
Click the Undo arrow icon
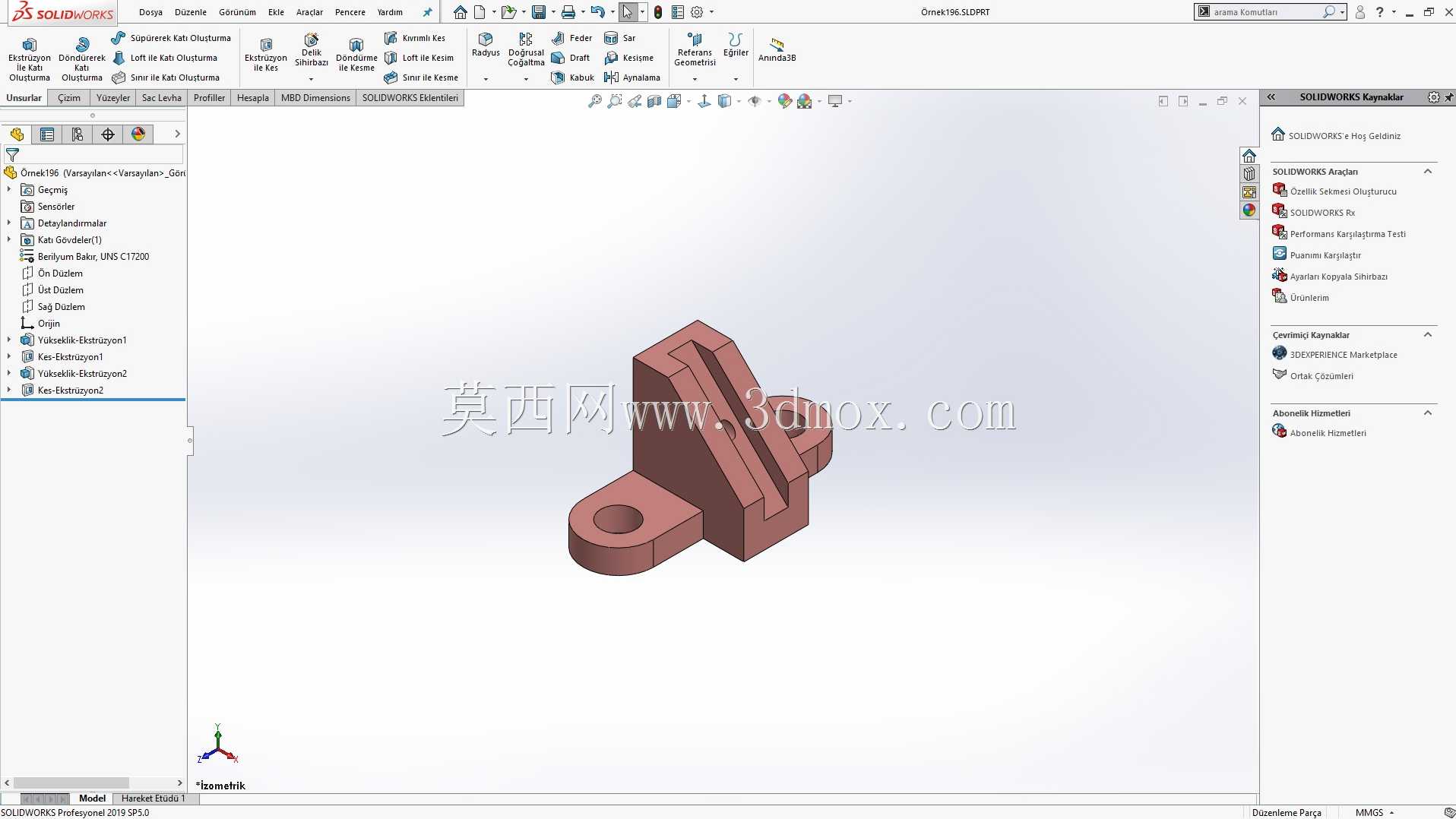598,12
